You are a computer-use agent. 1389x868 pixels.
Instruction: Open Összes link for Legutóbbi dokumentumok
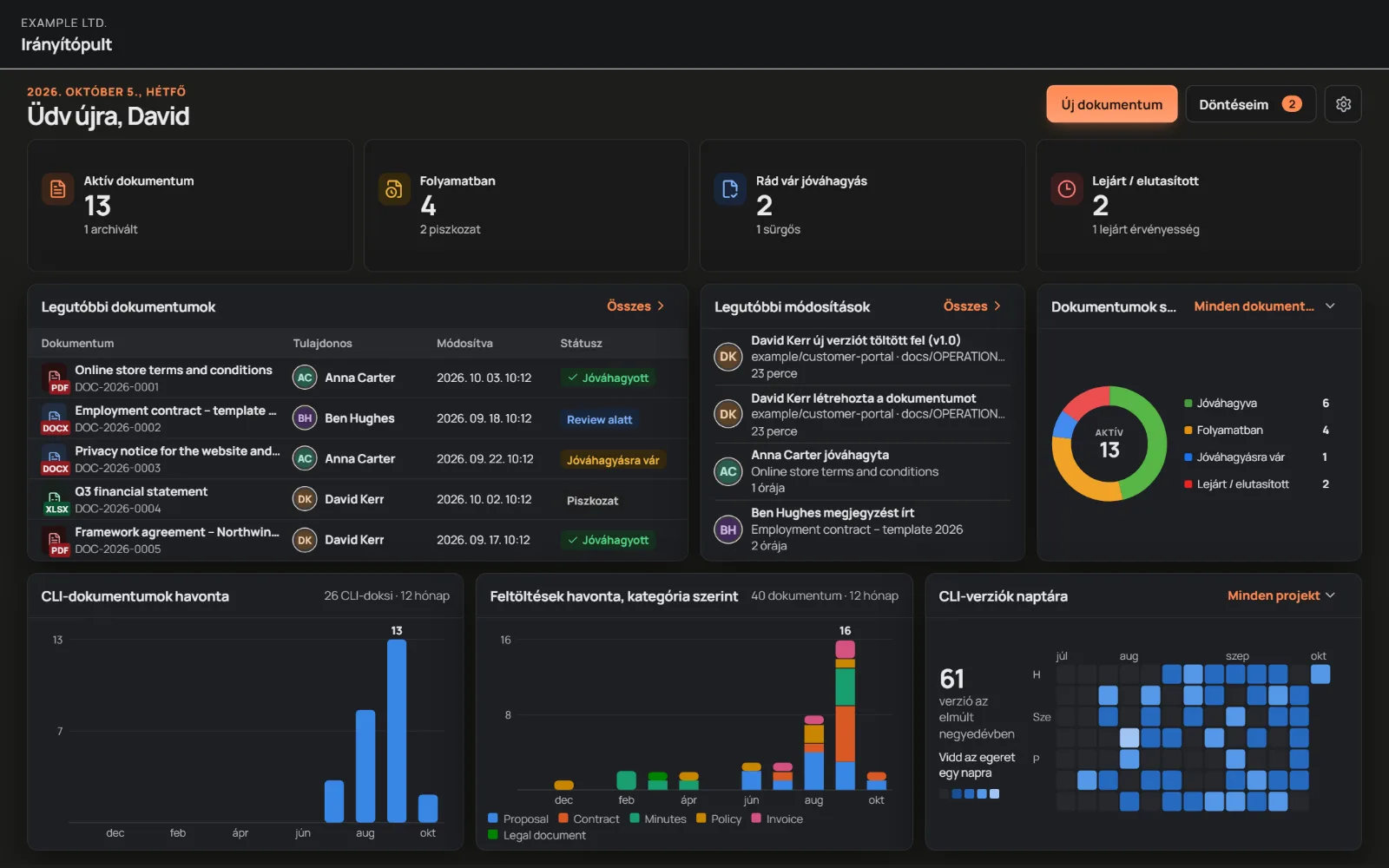tap(635, 306)
